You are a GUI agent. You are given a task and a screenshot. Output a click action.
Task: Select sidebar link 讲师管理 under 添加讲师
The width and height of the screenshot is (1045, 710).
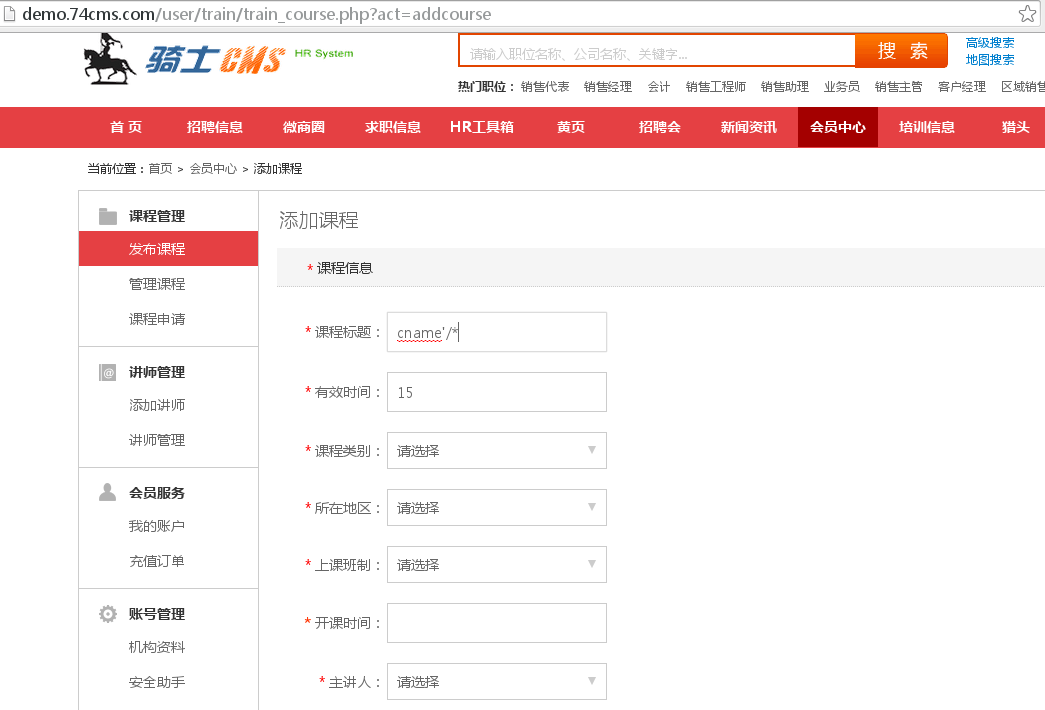(157, 440)
